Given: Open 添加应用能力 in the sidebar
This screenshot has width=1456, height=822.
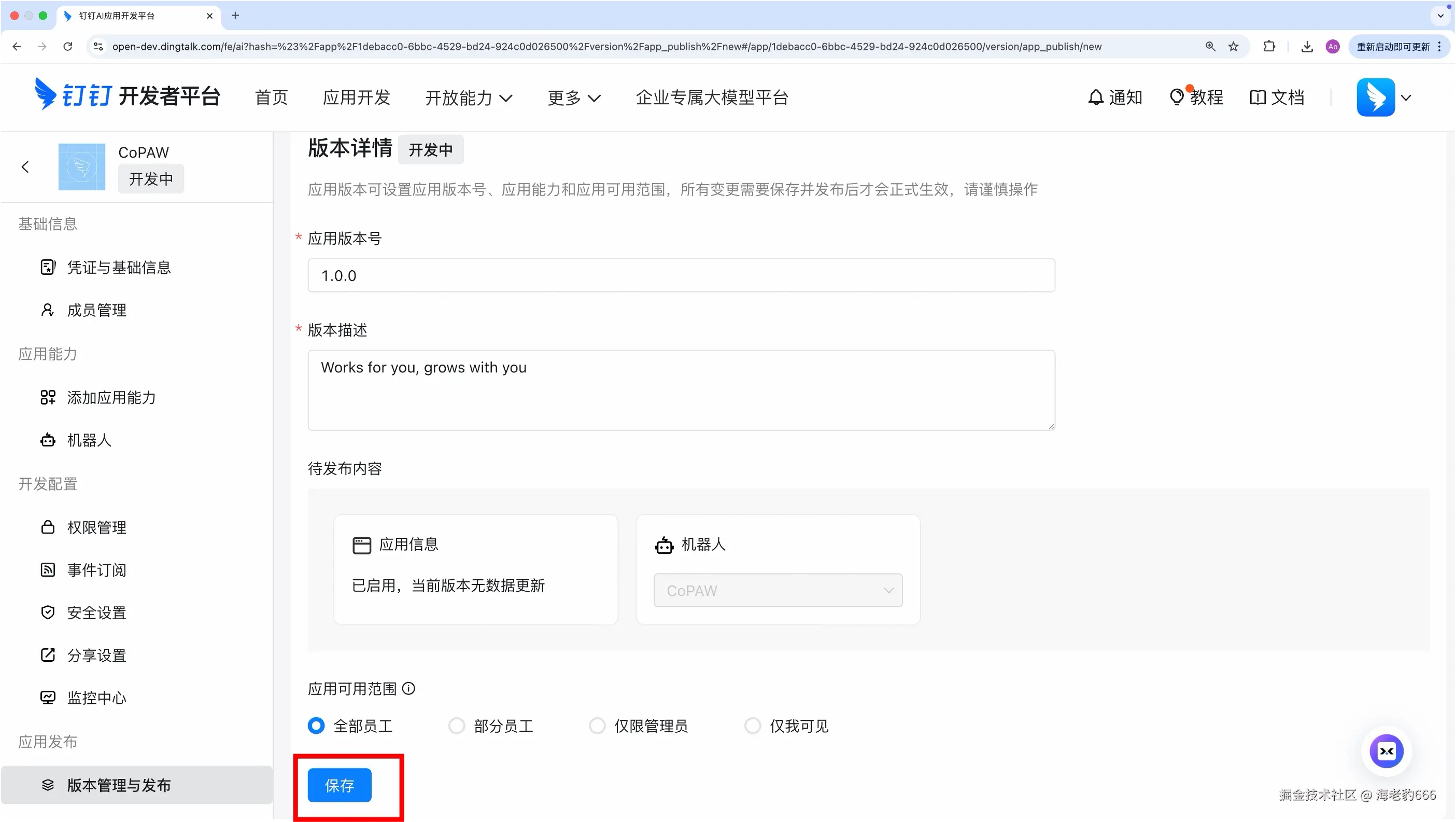Looking at the screenshot, I should coord(111,397).
